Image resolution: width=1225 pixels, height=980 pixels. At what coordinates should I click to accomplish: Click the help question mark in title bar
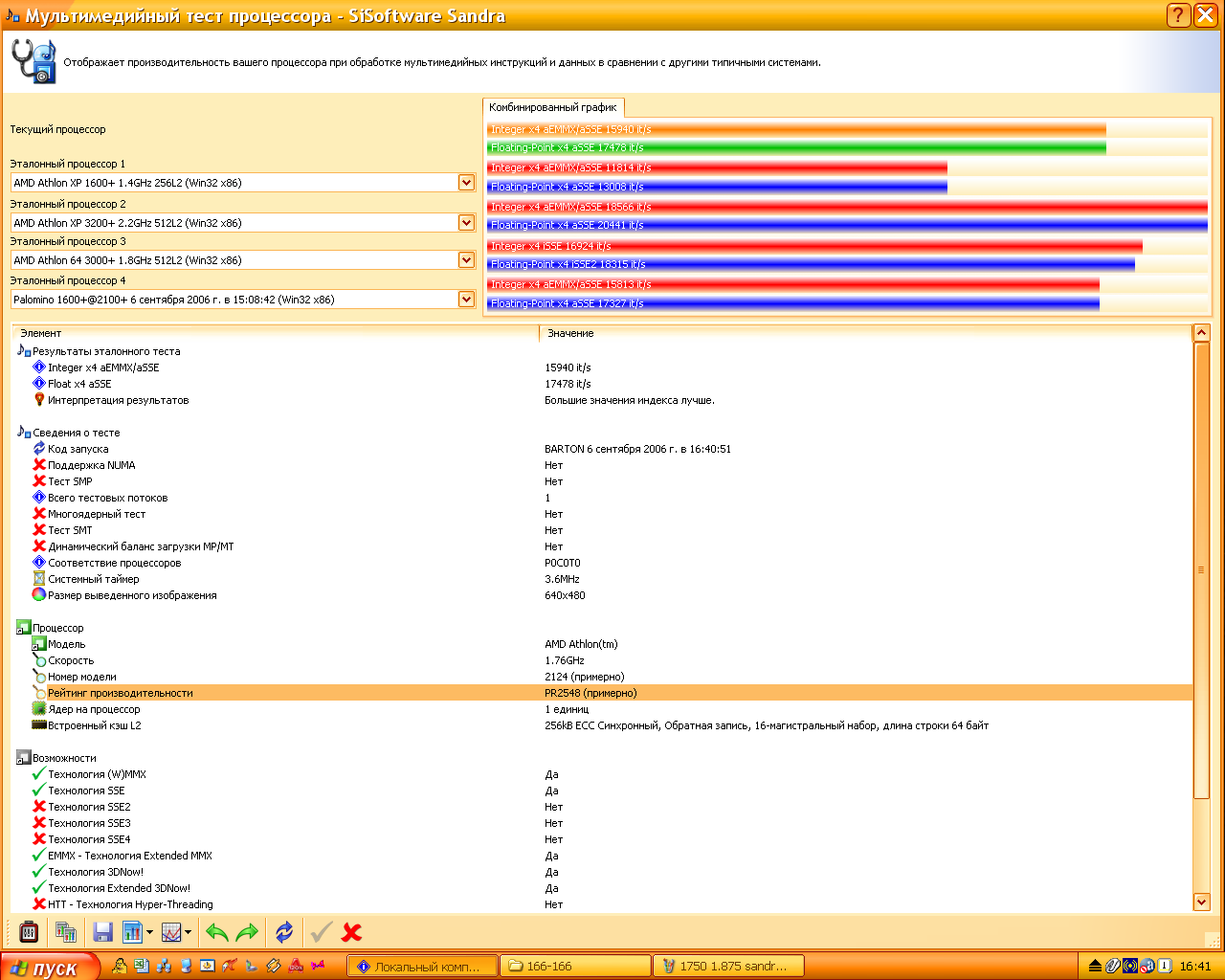tap(1178, 15)
